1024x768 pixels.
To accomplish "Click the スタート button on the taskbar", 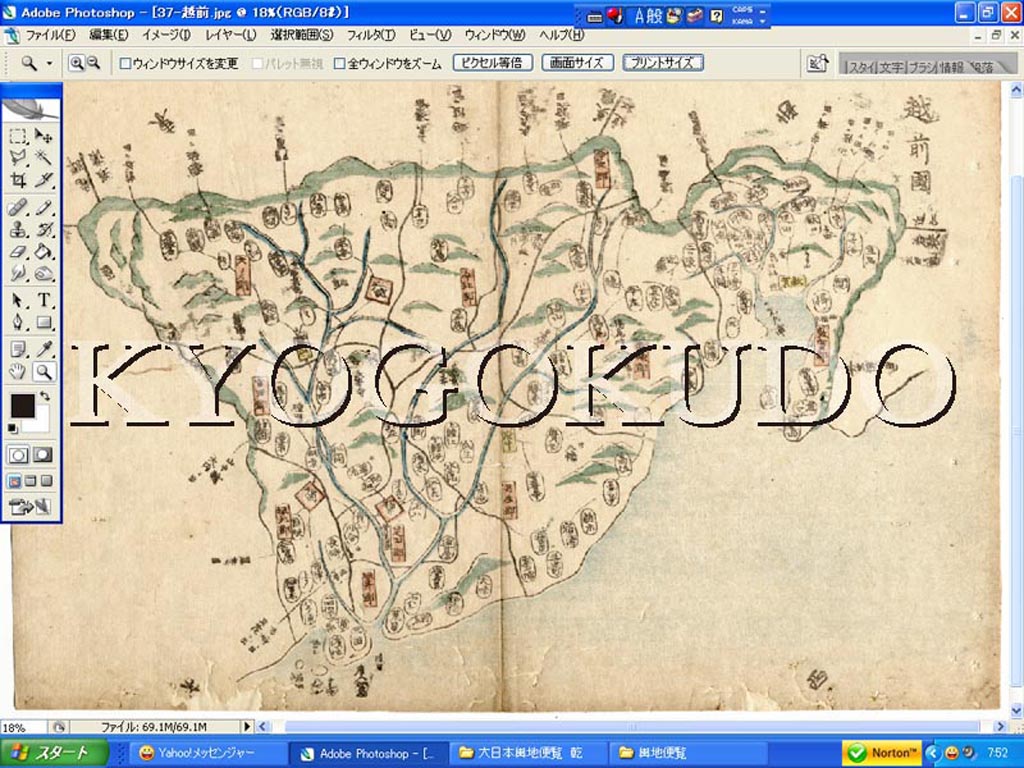I will coord(54,753).
